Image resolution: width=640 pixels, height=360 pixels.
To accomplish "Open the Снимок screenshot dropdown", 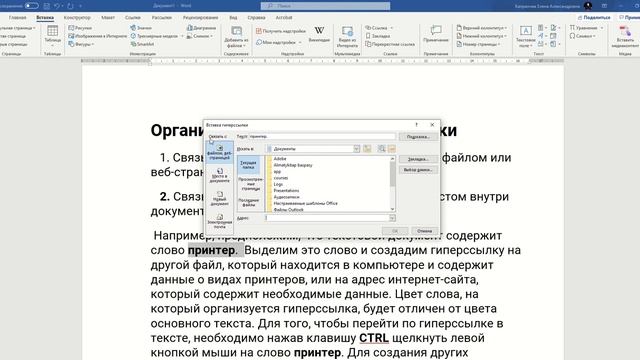I will (200, 36).
